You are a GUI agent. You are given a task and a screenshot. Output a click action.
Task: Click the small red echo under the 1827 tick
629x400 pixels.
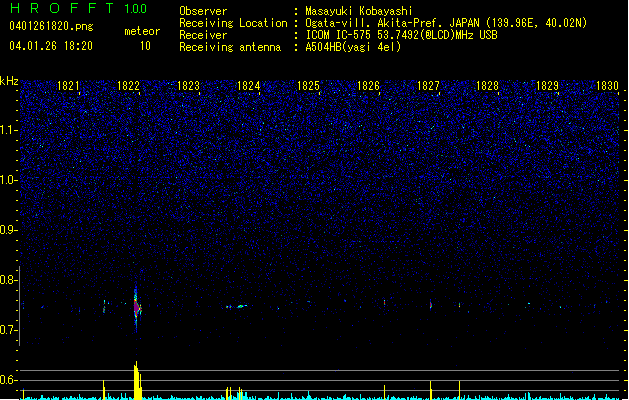[x=431, y=305]
